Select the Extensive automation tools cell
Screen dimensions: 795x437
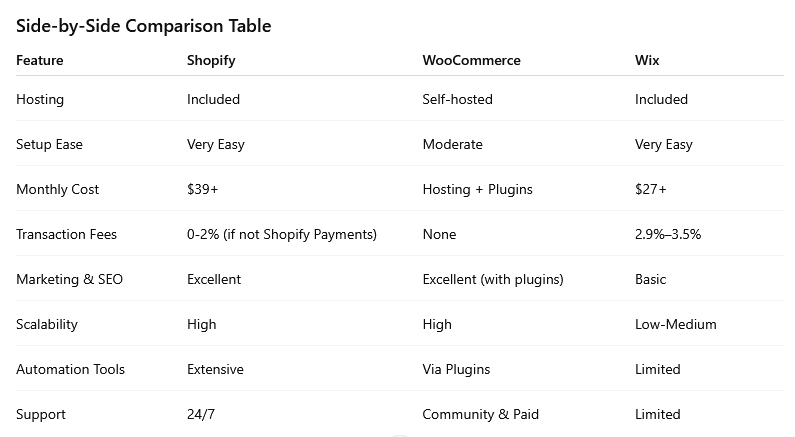point(215,369)
